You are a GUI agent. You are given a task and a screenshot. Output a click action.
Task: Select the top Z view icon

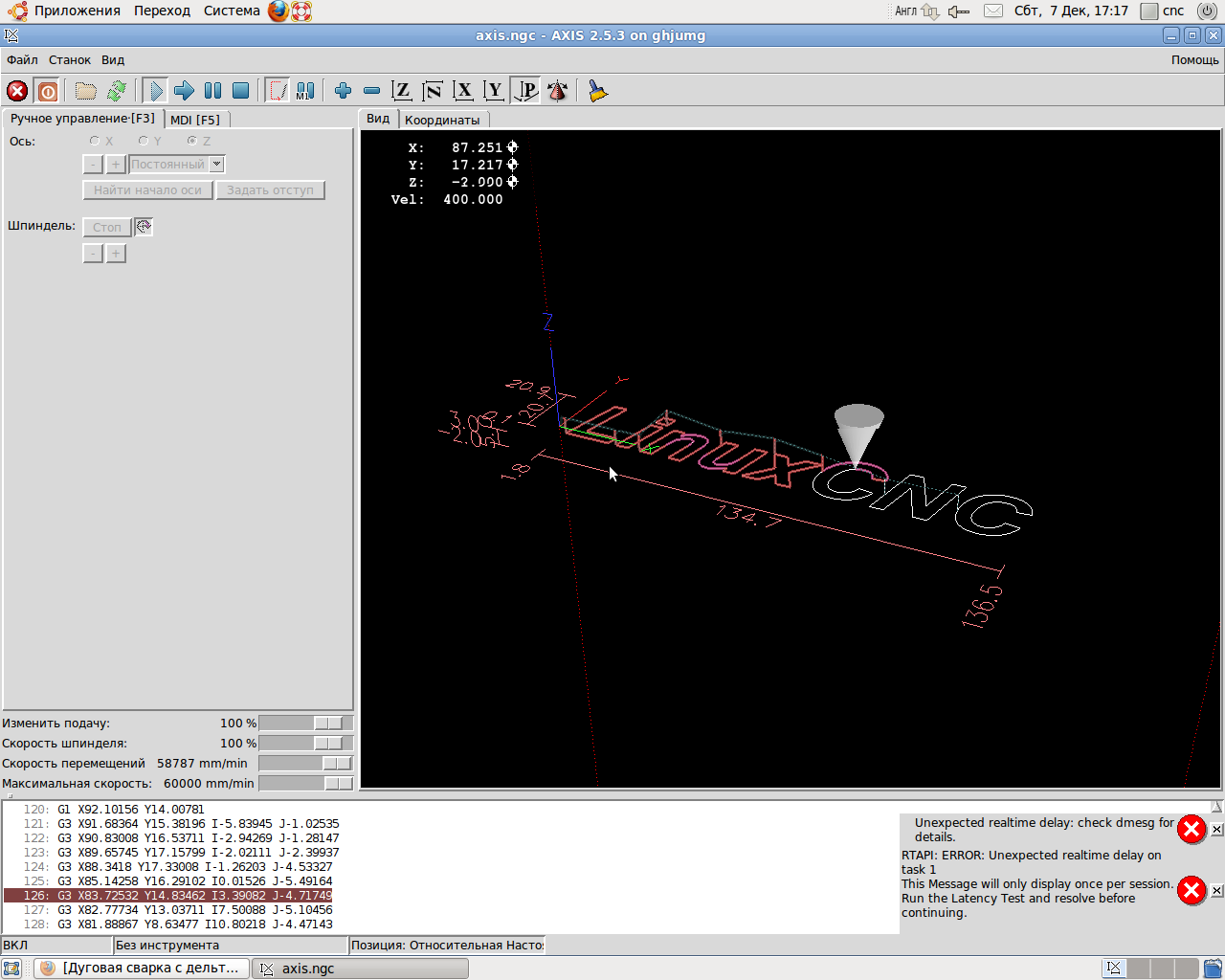point(402,91)
